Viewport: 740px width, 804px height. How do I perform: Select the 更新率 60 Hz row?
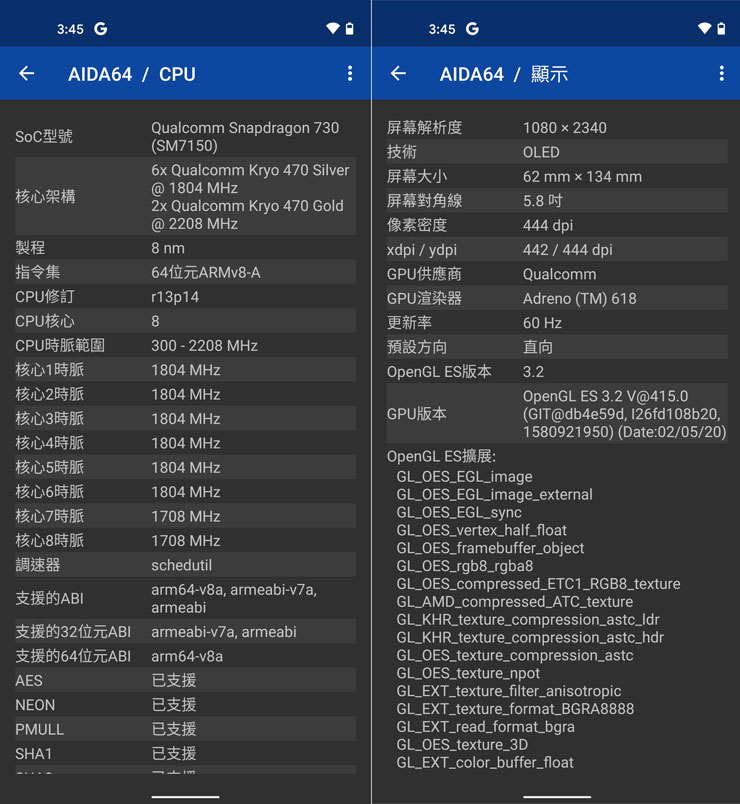(x=557, y=323)
